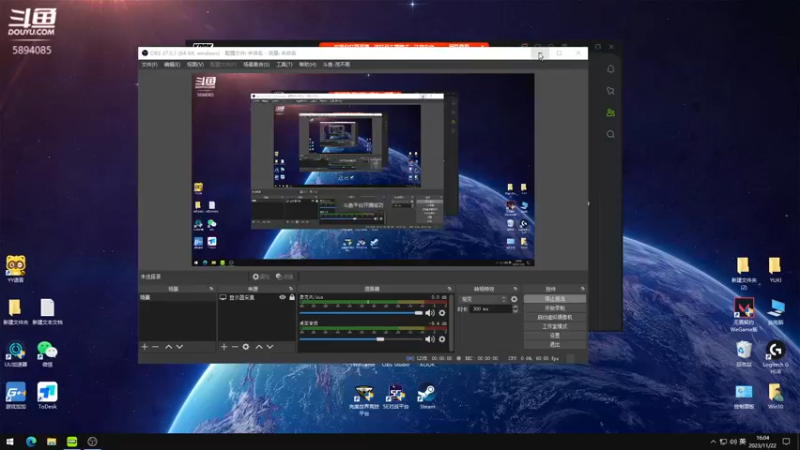
Task: Click the green contacts icon in the background window
Action: click(x=611, y=112)
